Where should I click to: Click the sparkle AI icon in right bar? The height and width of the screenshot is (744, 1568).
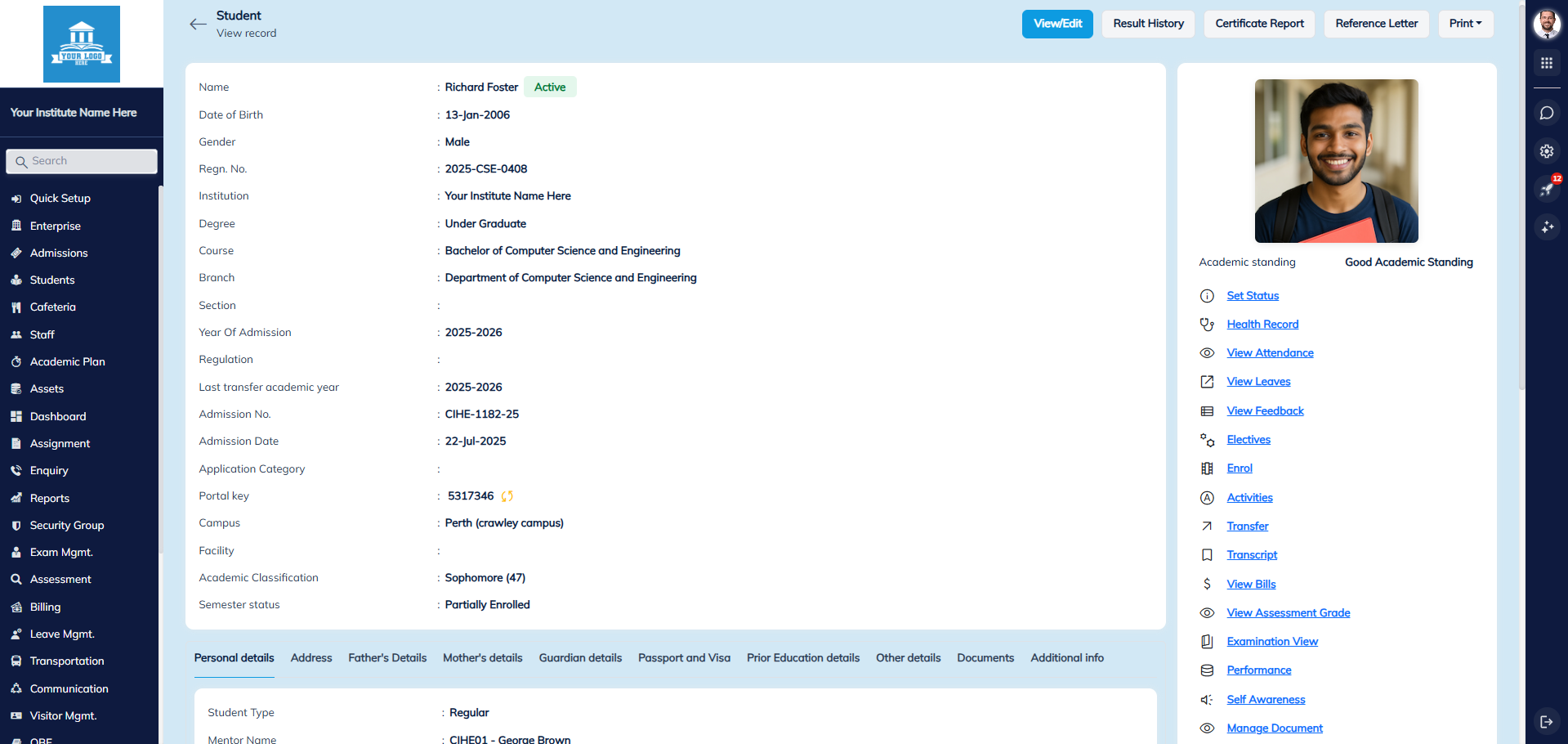pos(1546,227)
